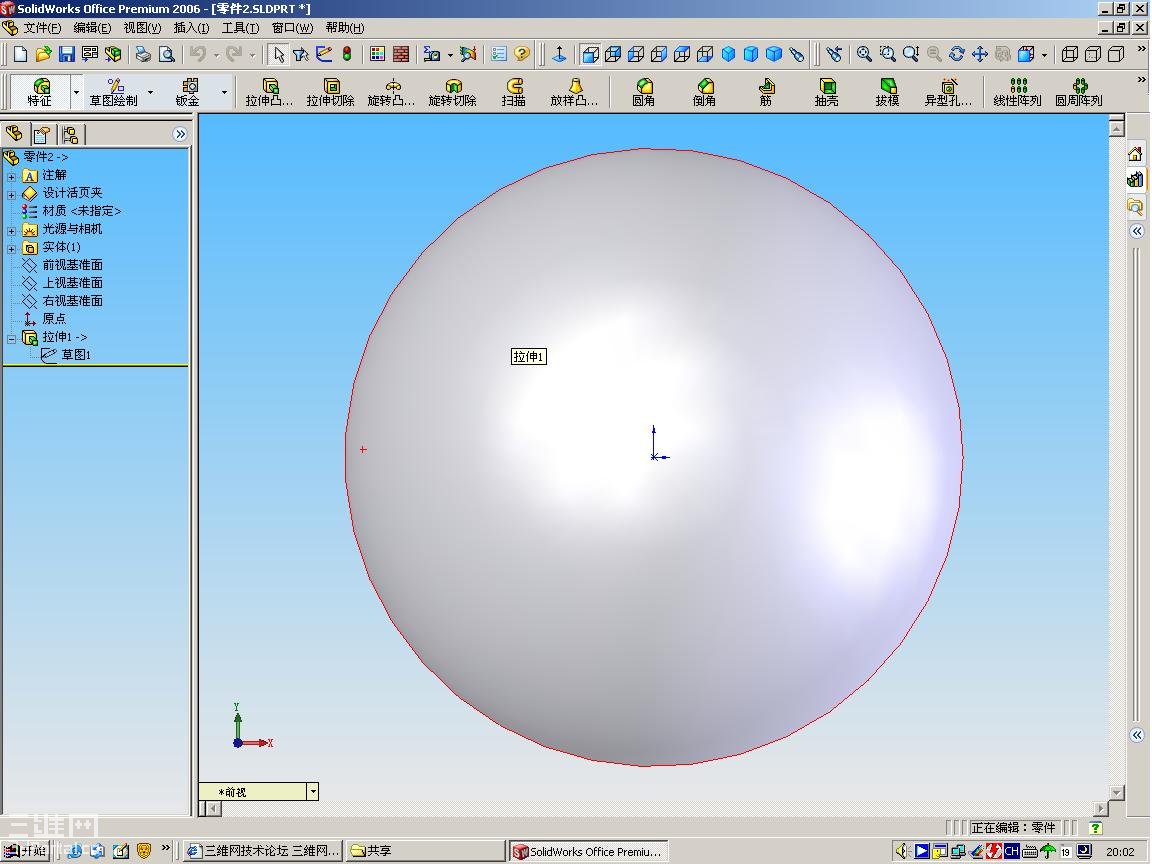Open the view orientation *前视 dropdown arrow
The width and height of the screenshot is (1152, 864).
[x=313, y=791]
